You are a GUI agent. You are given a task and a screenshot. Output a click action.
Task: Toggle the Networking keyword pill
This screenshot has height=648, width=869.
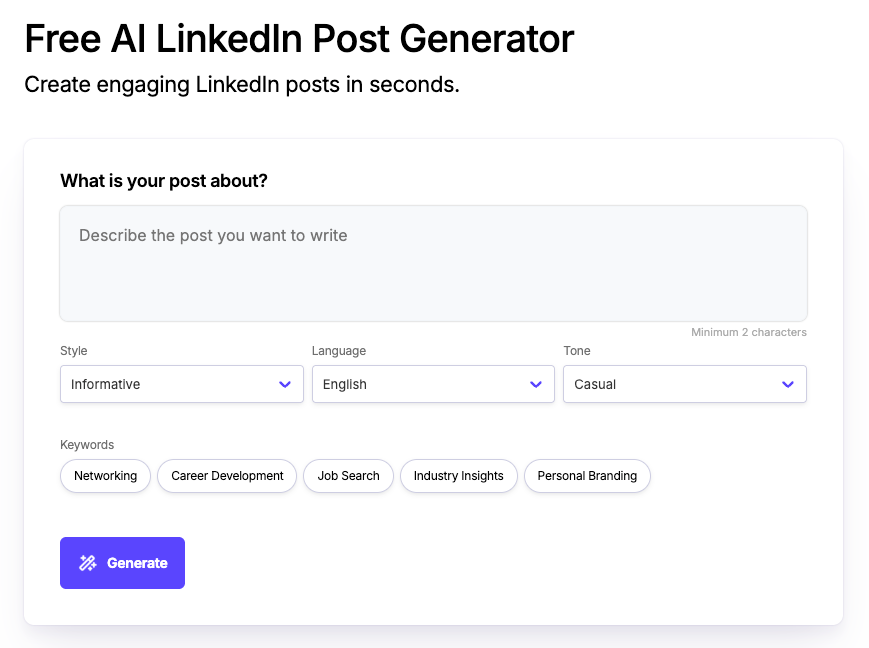point(105,476)
